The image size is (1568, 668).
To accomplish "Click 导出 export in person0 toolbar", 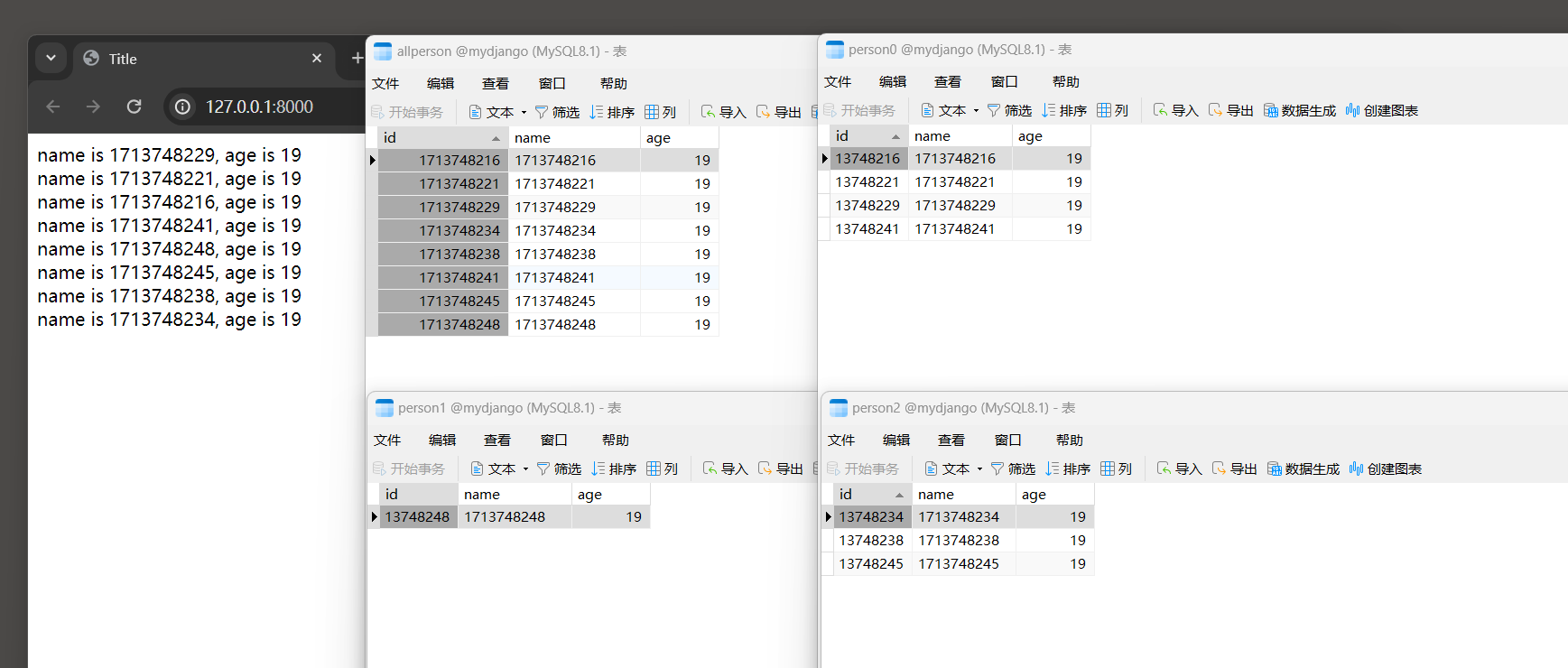I will click(x=1230, y=110).
